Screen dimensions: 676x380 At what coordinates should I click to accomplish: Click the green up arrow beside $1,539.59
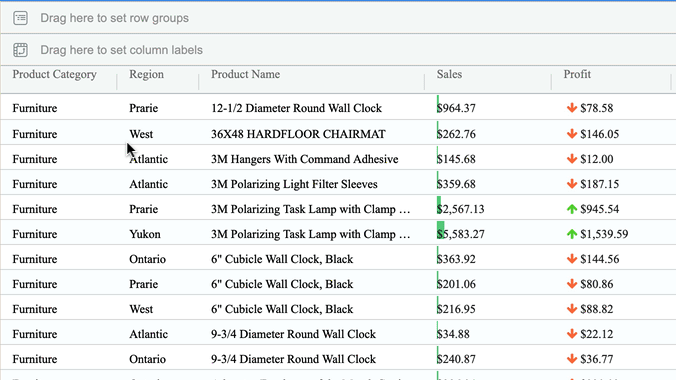coord(572,234)
